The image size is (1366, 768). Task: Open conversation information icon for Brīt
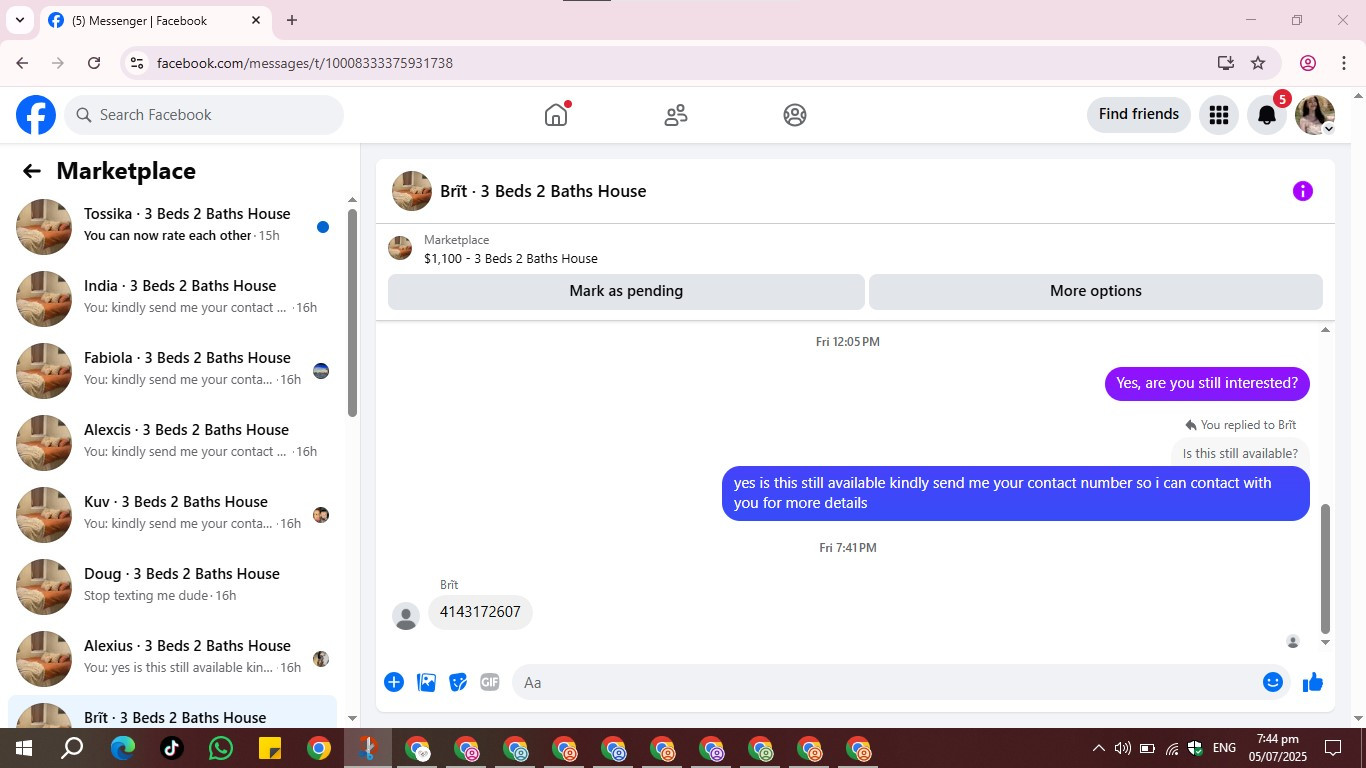pyautogui.click(x=1302, y=191)
